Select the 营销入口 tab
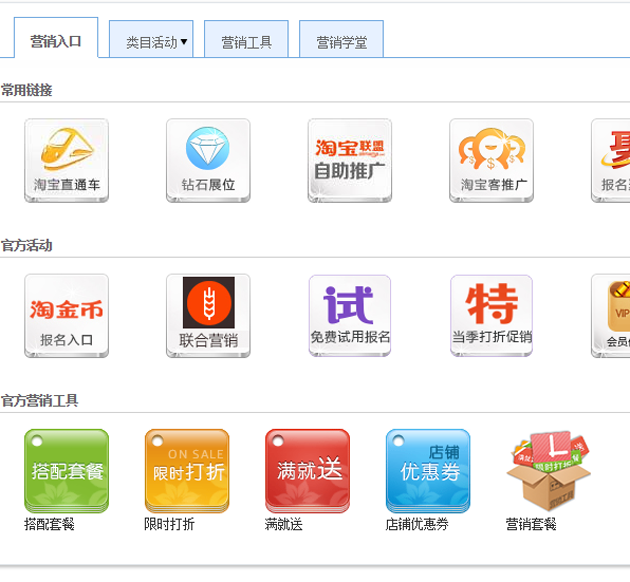This screenshot has height=582, width=630. click(56, 41)
